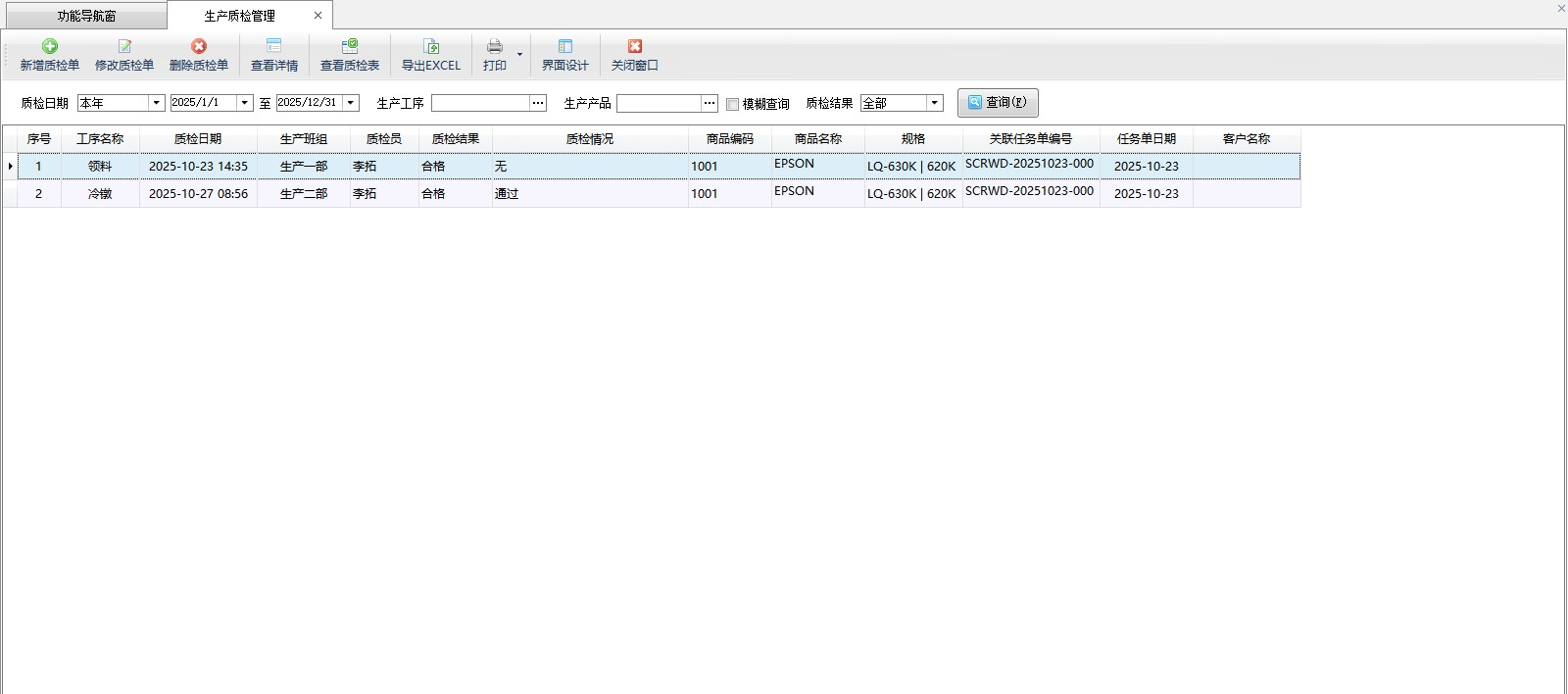Click the 修改质检单 edit icon
1568x694 pixels.
tap(124, 47)
